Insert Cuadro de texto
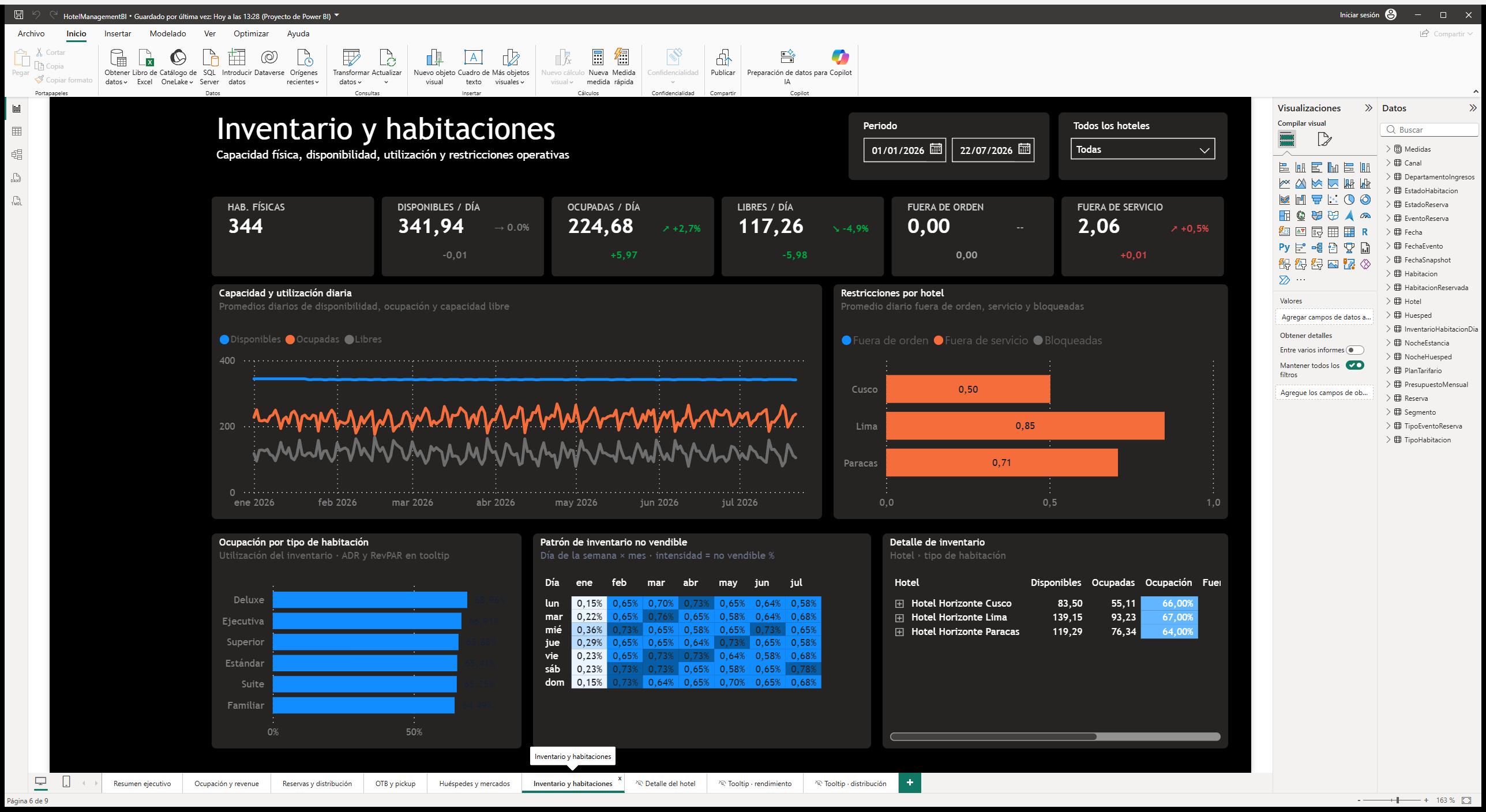Viewport: 1486px width, 812px height. 474,67
